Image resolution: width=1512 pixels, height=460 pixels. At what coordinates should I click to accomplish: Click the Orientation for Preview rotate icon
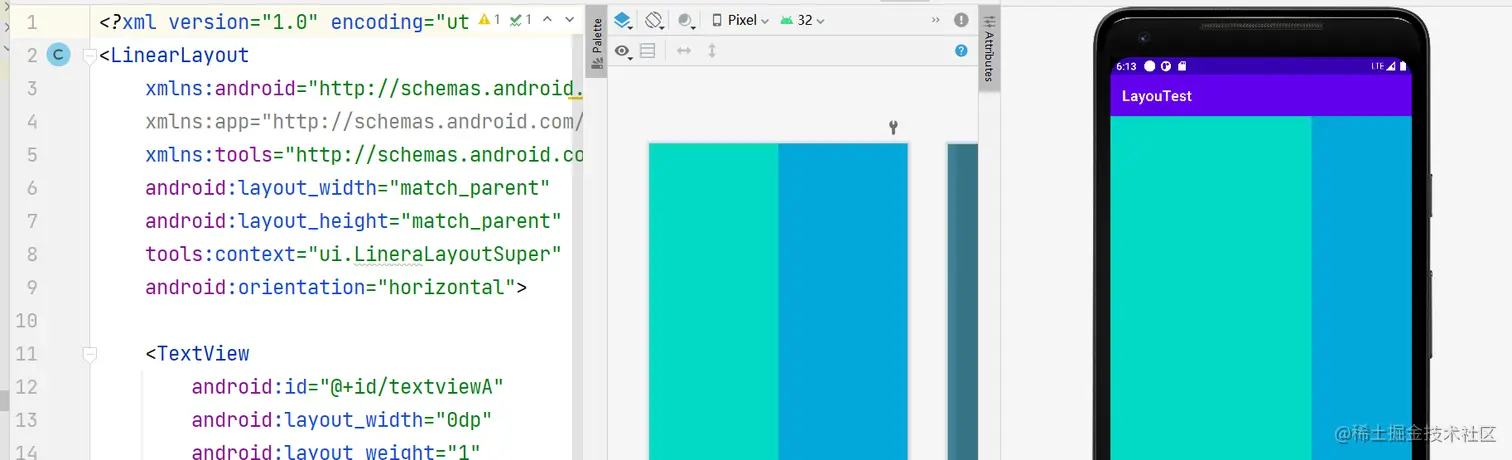tap(654, 20)
